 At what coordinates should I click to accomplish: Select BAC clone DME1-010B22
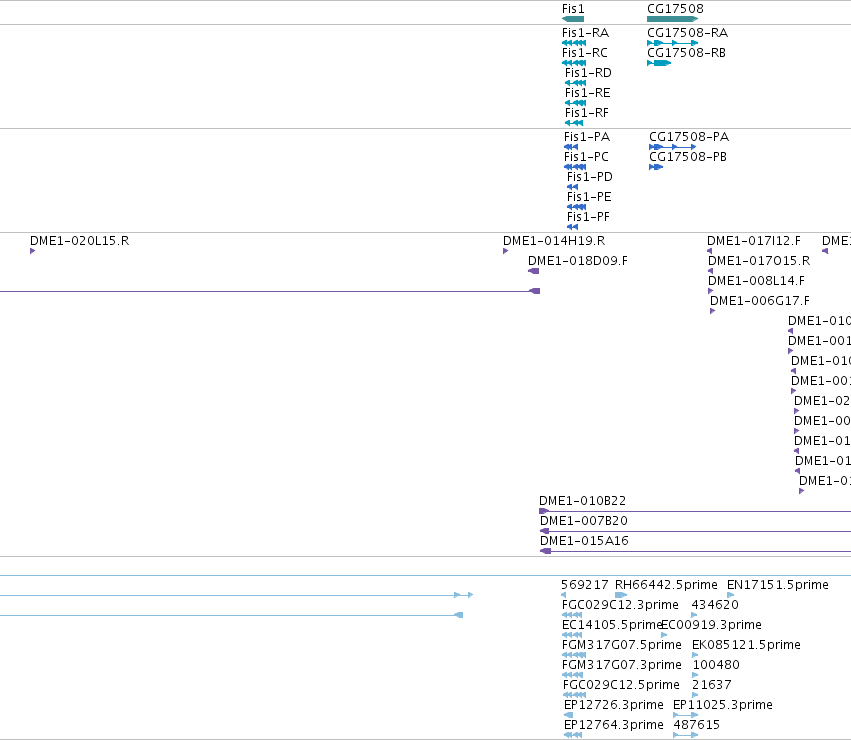[582, 501]
